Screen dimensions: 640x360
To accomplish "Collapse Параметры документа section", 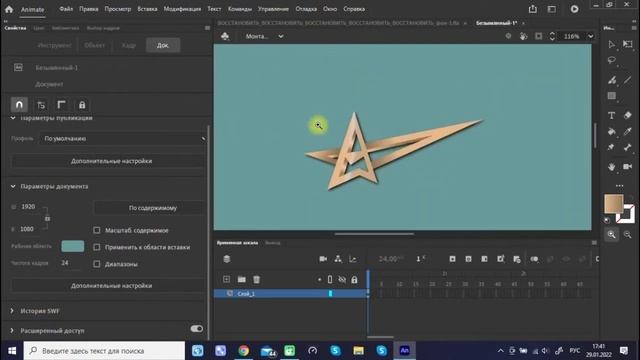I will click(x=13, y=186).
